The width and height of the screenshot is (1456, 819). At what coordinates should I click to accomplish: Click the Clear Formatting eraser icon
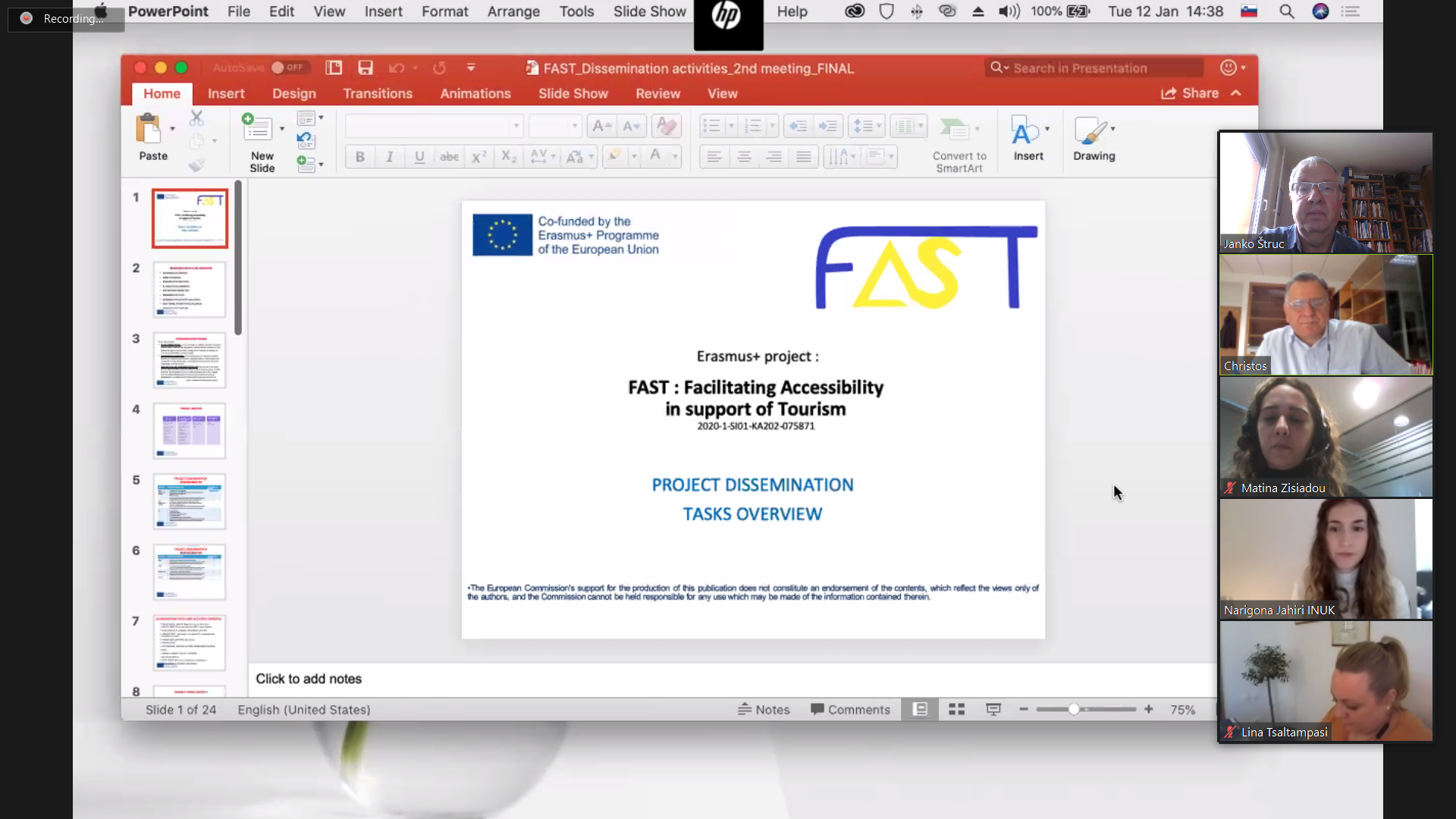(x=667, y=126)
